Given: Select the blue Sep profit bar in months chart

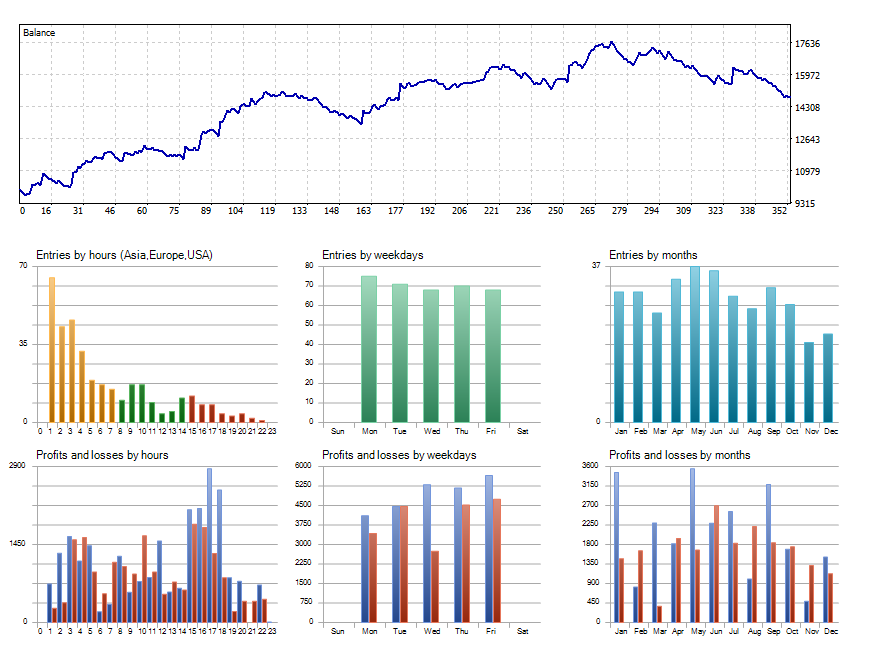Looking at the screenshot, I should tap(768, 553).
